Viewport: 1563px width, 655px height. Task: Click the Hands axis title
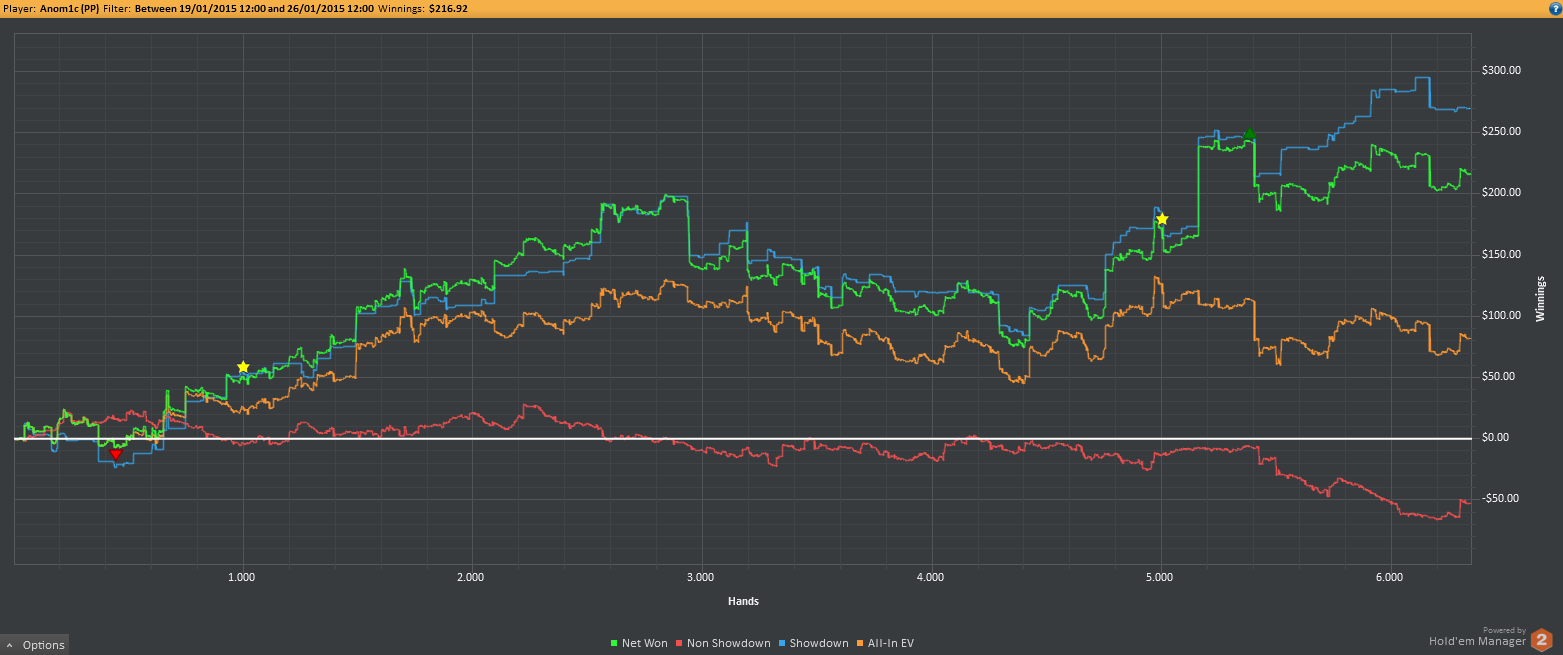coord(743,601)
